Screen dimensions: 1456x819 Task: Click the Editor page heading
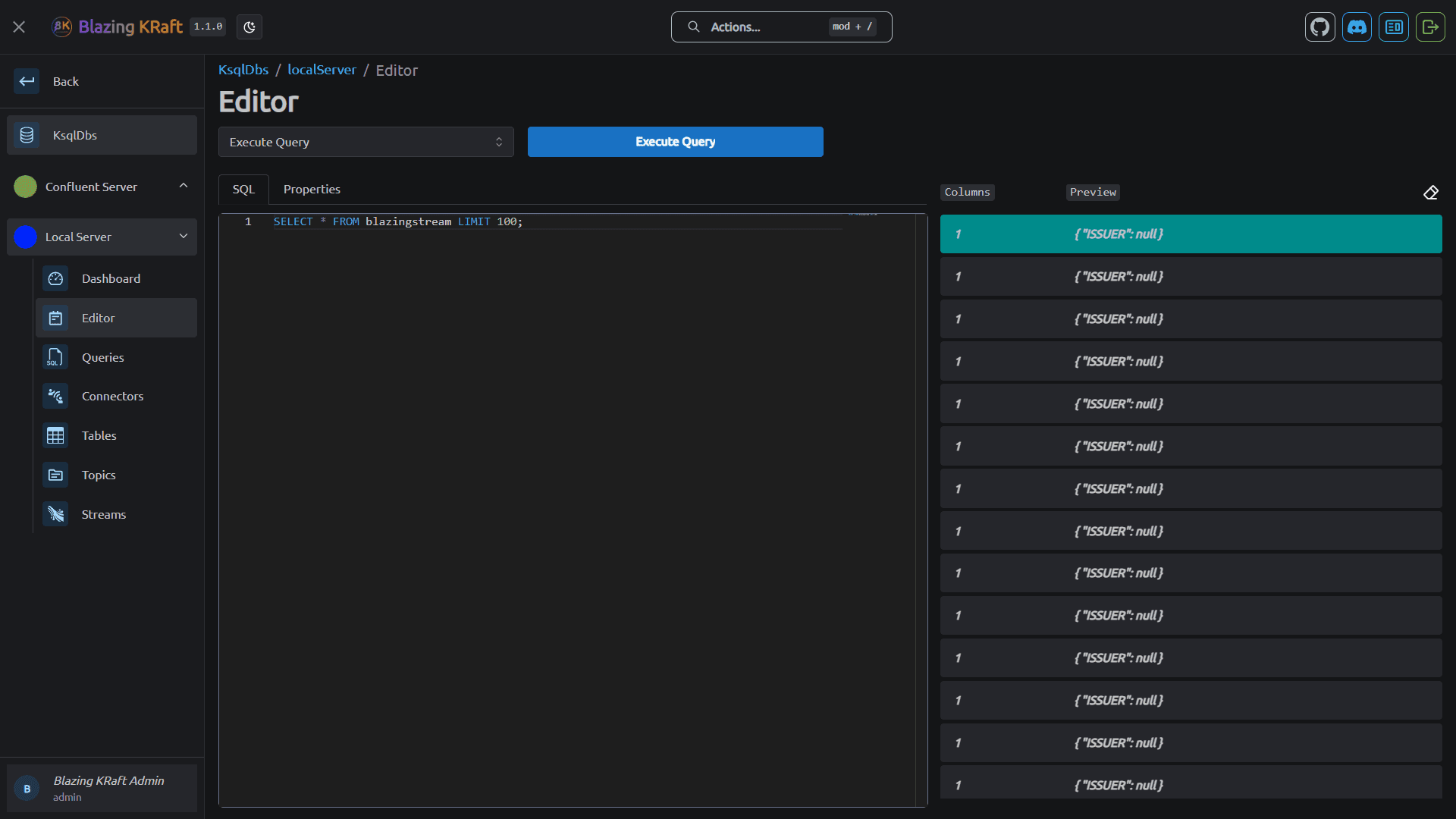click(x=259, y=102)
